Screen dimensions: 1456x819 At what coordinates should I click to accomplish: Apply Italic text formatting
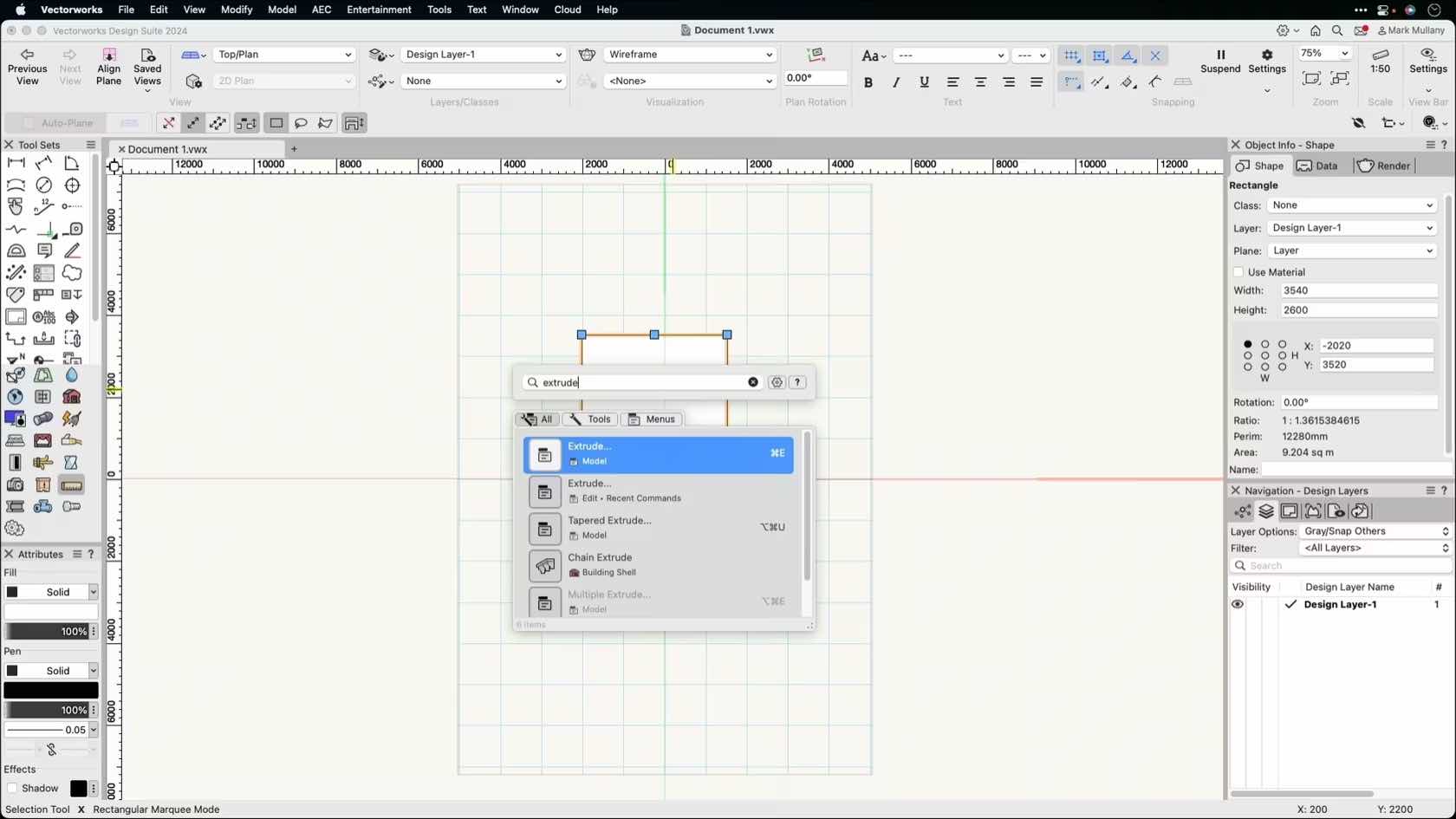pos(896,82)
